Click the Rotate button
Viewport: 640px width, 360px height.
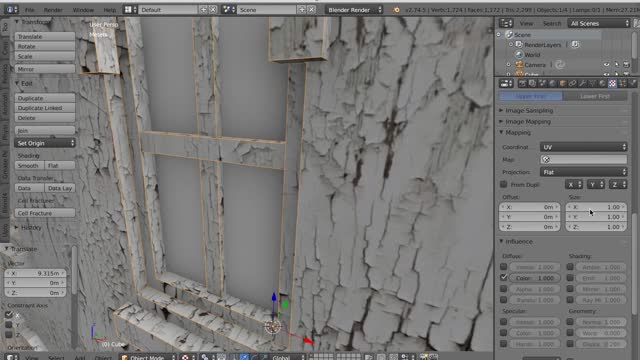tap(45, 46)
